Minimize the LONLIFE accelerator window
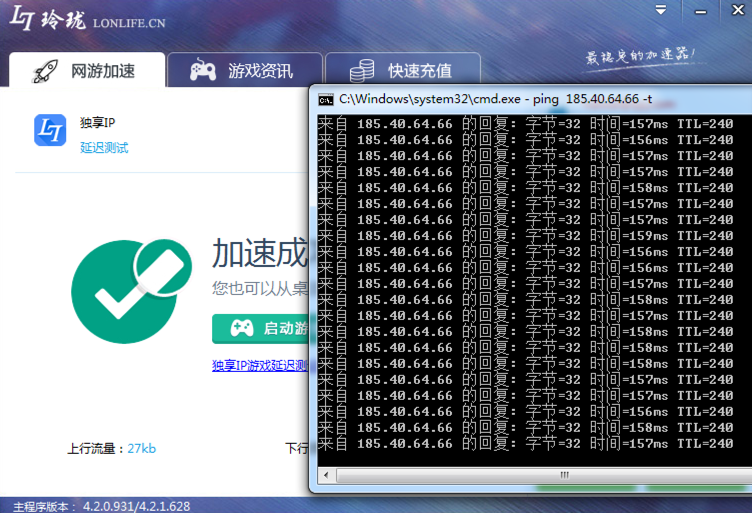The image size is (752, 513). coord(701,12)
